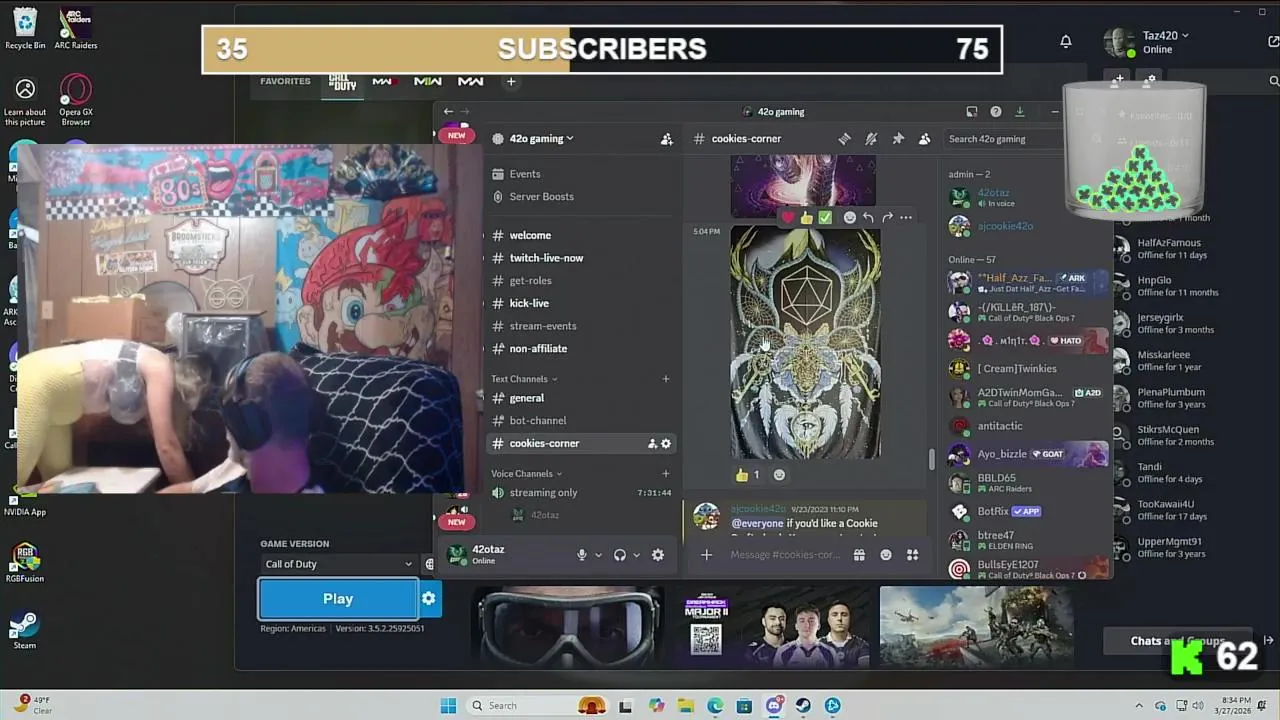Screen dimensions: 1280x720
Task: Open add reaction picker in hover toolbar
Action: click(x=849, y=217)
